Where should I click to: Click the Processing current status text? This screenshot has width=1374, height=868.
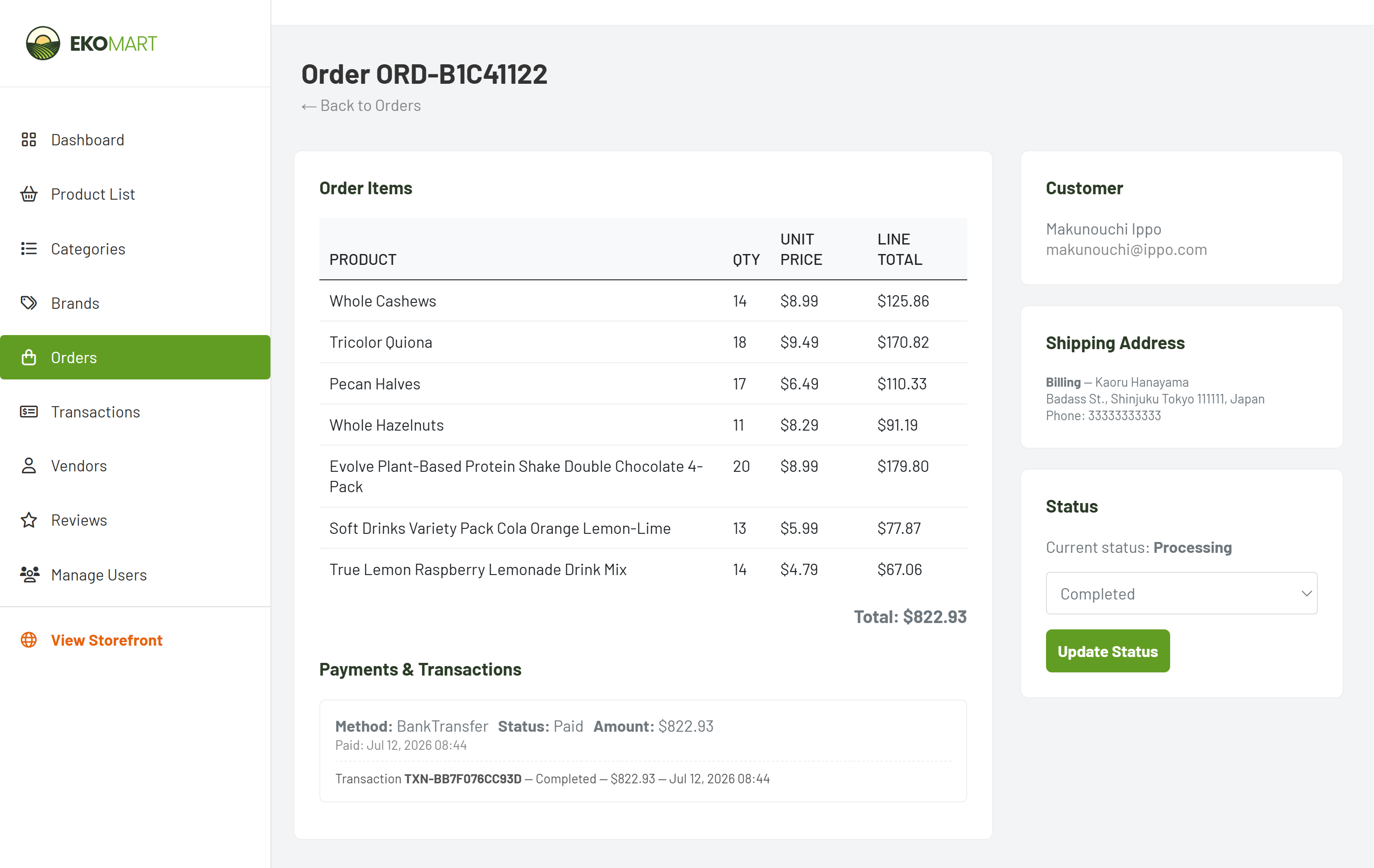click(1192, 547)
